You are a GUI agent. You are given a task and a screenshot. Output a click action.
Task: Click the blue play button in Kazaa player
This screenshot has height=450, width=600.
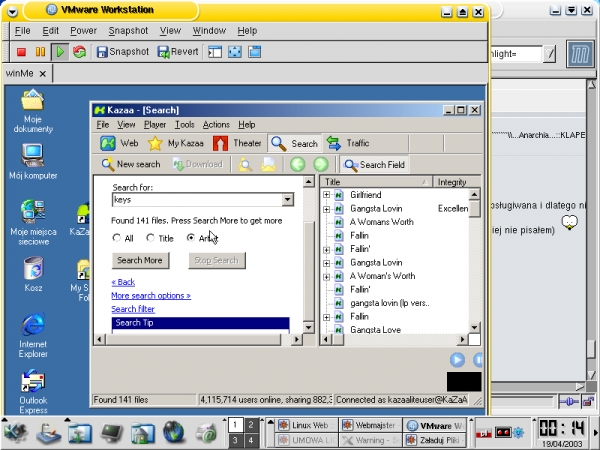click(x=457, y=360)
